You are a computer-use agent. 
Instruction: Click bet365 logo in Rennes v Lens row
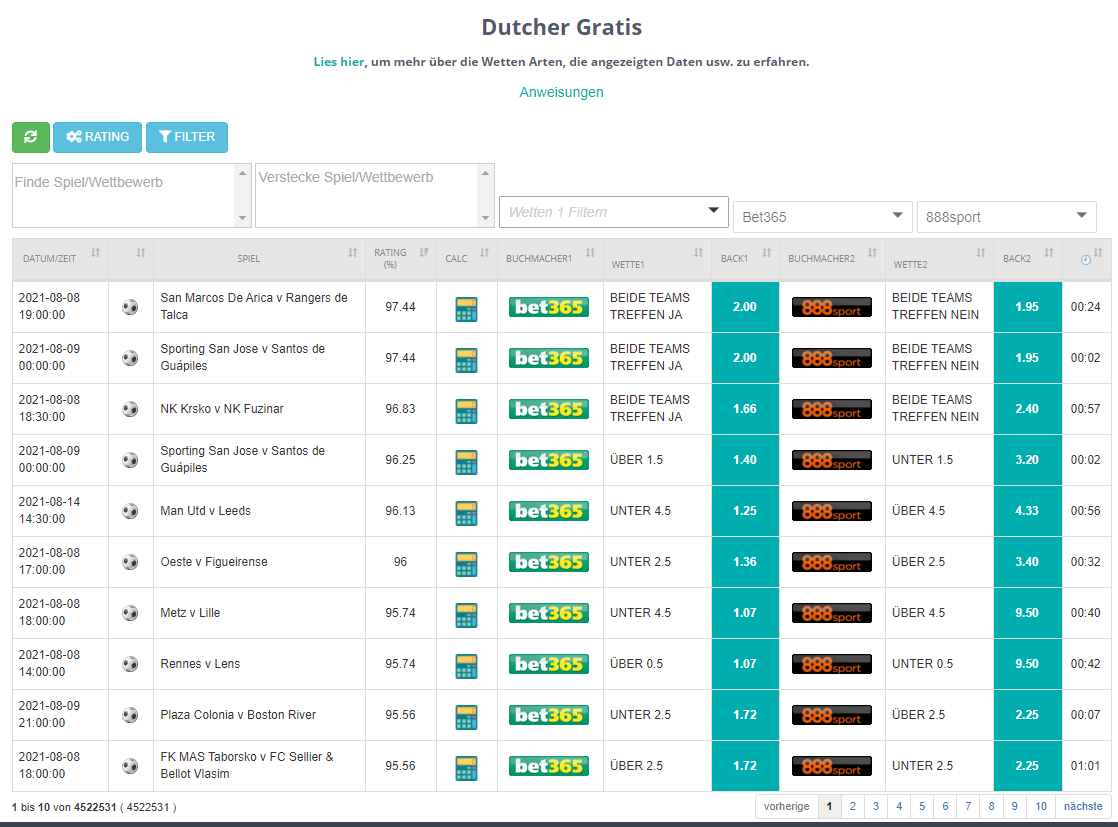pos(549,664)
